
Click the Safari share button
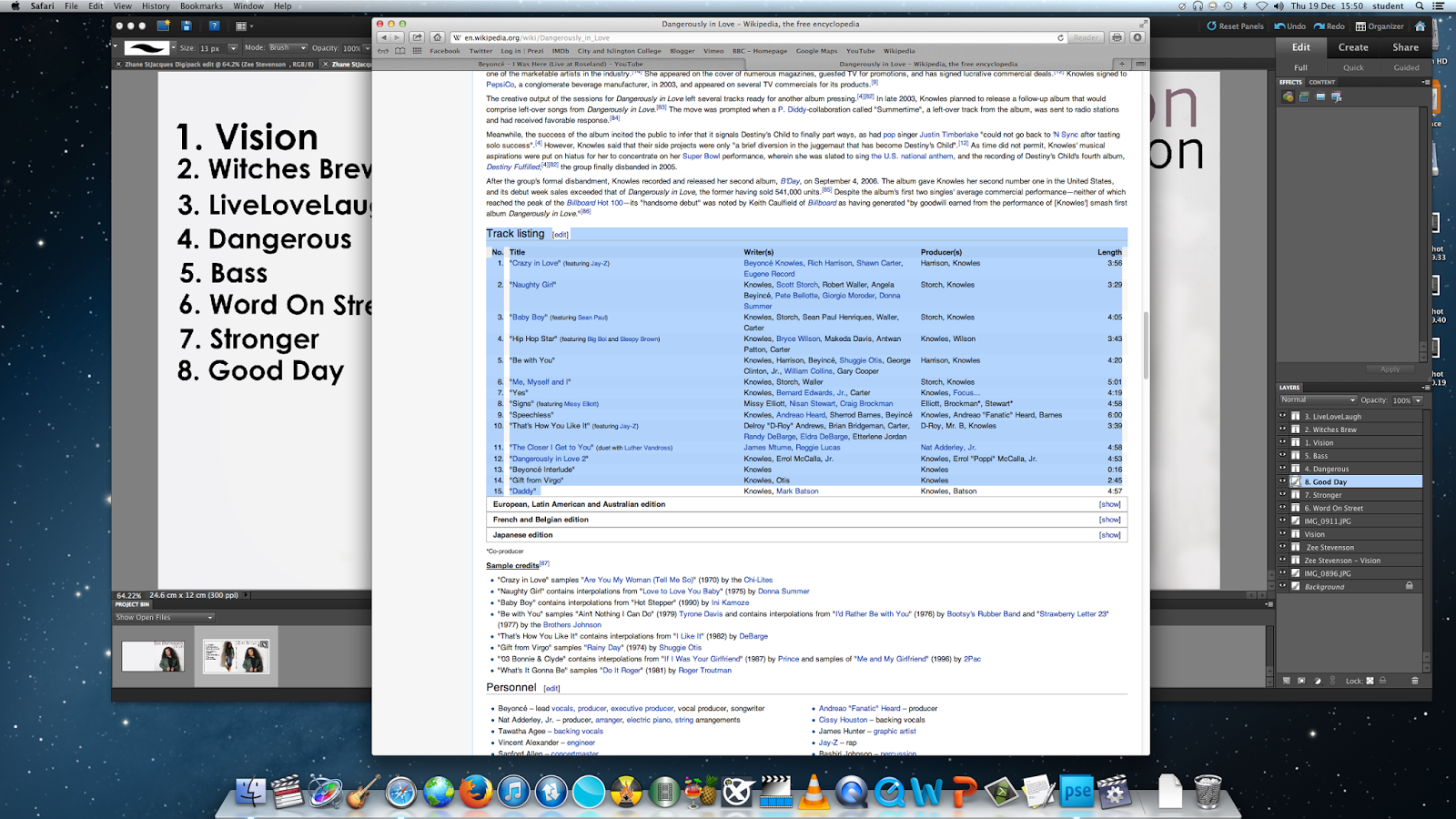[x=417, y=37]
